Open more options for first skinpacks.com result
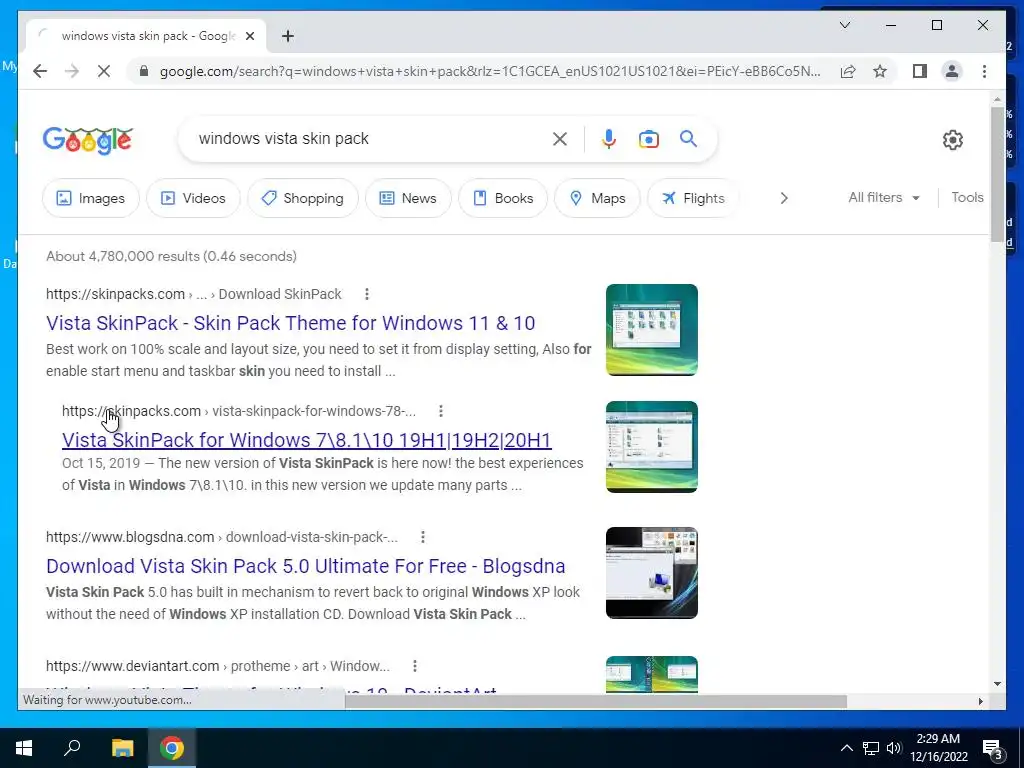Viewport: 1024px width, 768px height. tap(366, 294)
